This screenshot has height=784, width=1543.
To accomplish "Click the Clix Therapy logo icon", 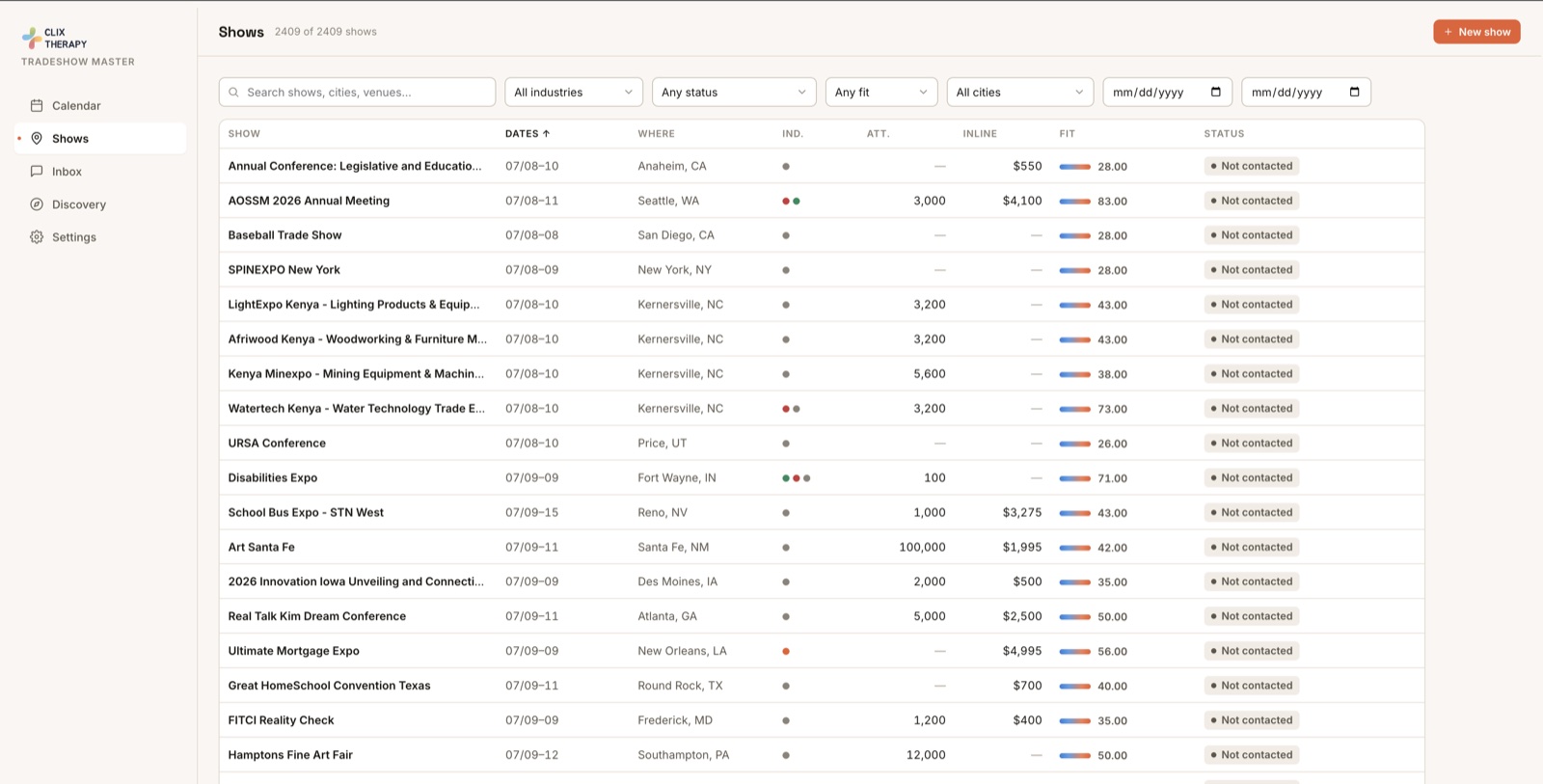I will pos(31,38).
